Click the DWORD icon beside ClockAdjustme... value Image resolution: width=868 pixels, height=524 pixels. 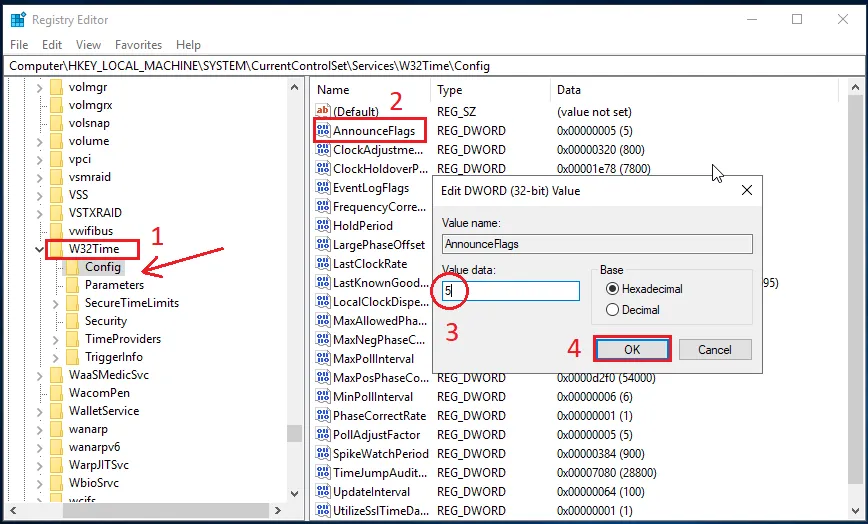coord(323,149)
